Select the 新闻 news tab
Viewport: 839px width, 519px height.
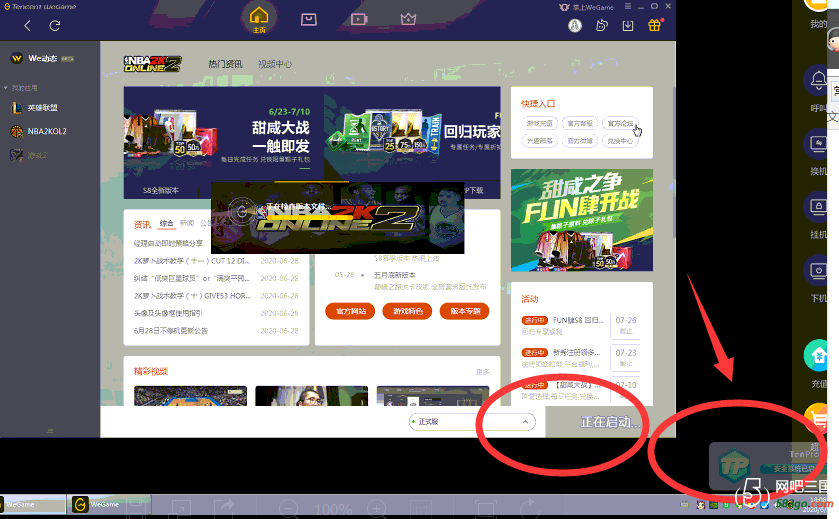click(x=187, y=223)
